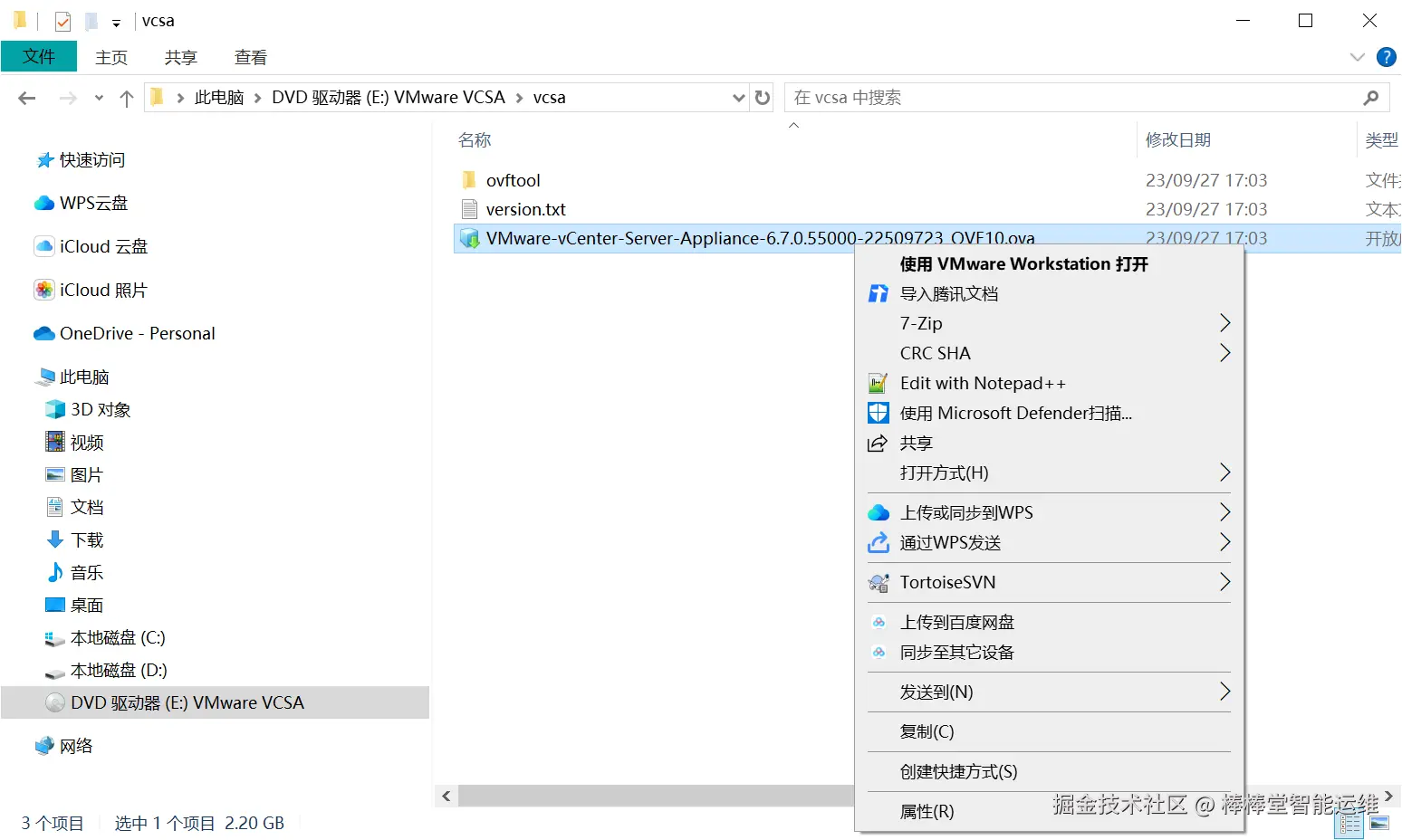Open the 文件 ribbon tab
The image size is (1402, 840).
[39, 56]
